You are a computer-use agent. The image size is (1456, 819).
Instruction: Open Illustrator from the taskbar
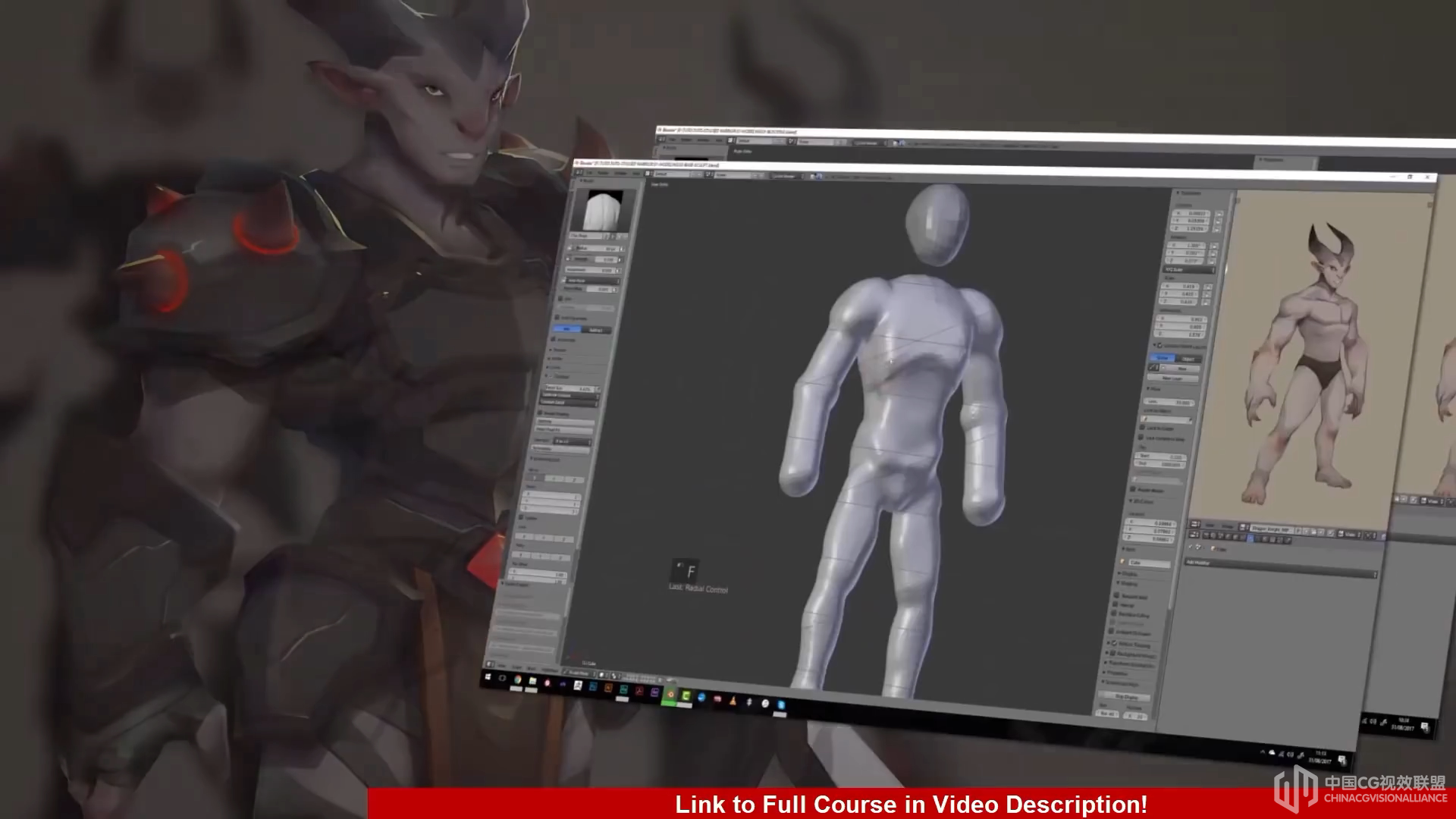coord(608,688)
